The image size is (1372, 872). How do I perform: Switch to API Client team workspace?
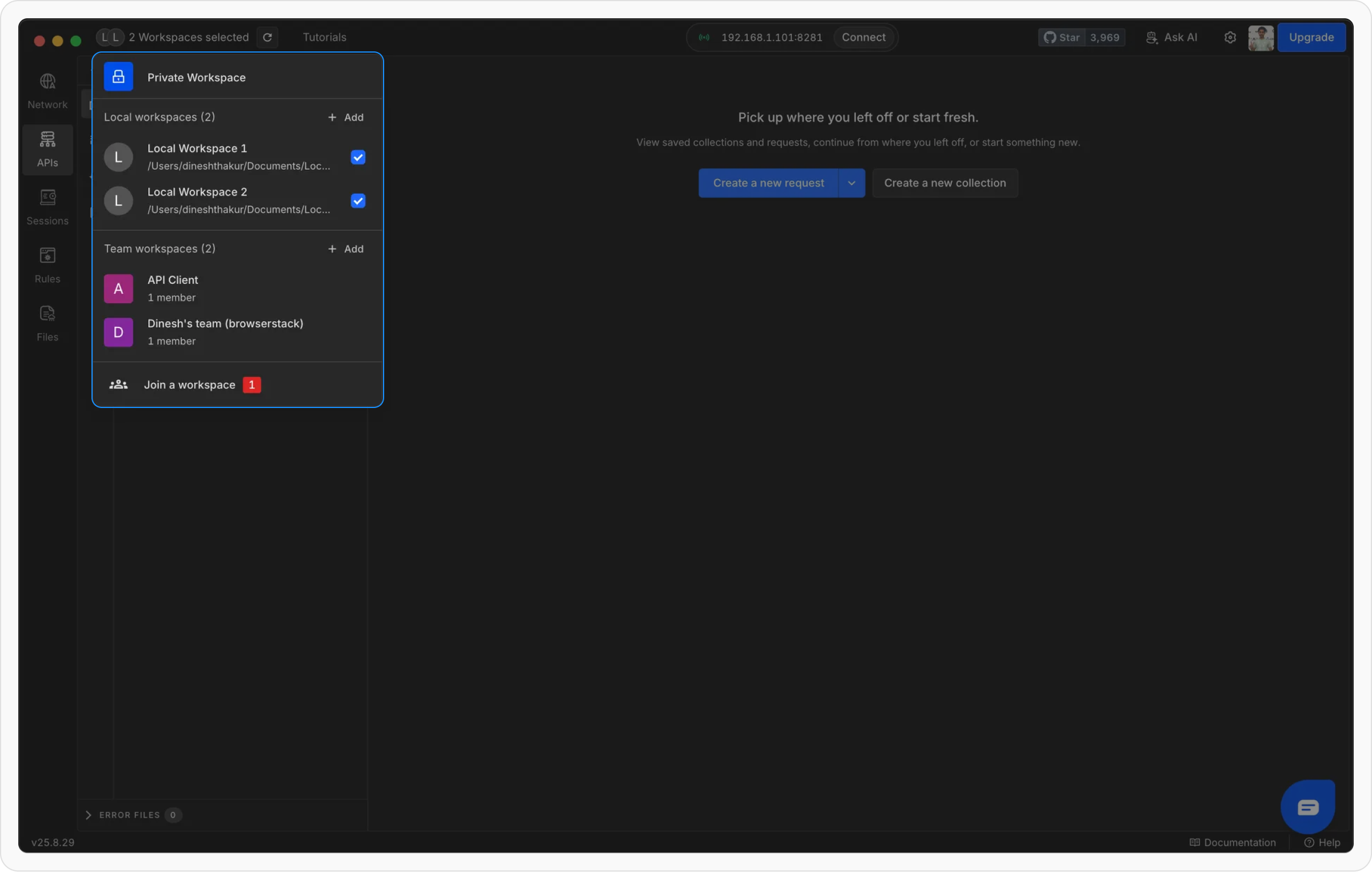pos(173,288)
